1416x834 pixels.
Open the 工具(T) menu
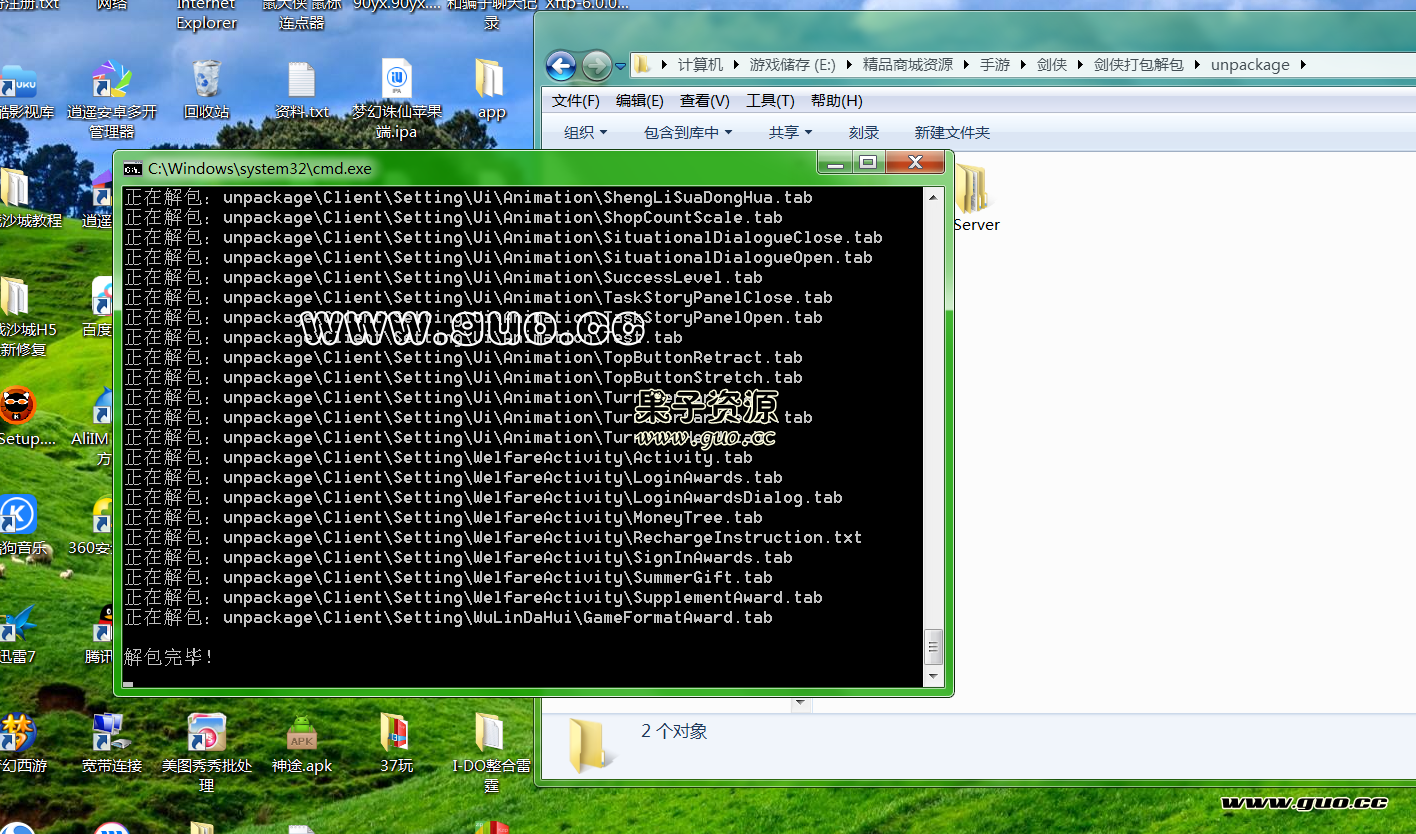770,101
